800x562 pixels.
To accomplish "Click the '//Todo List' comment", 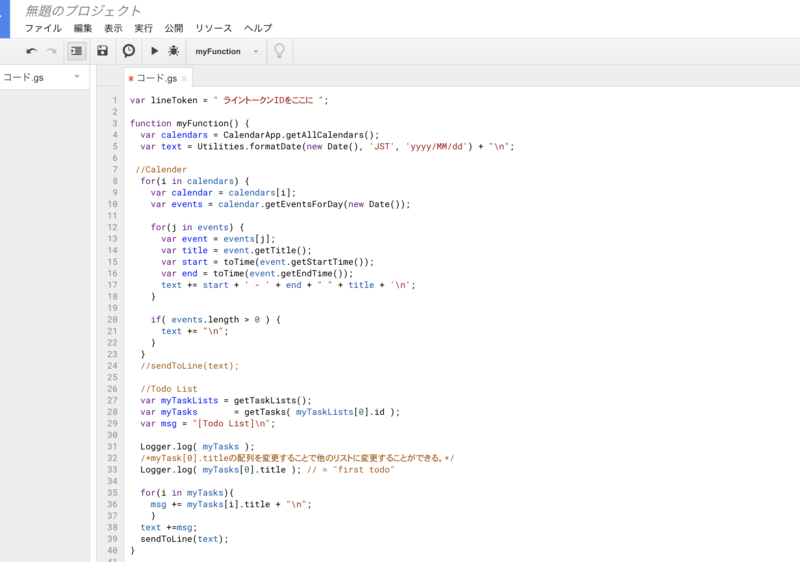I will 168,389.
